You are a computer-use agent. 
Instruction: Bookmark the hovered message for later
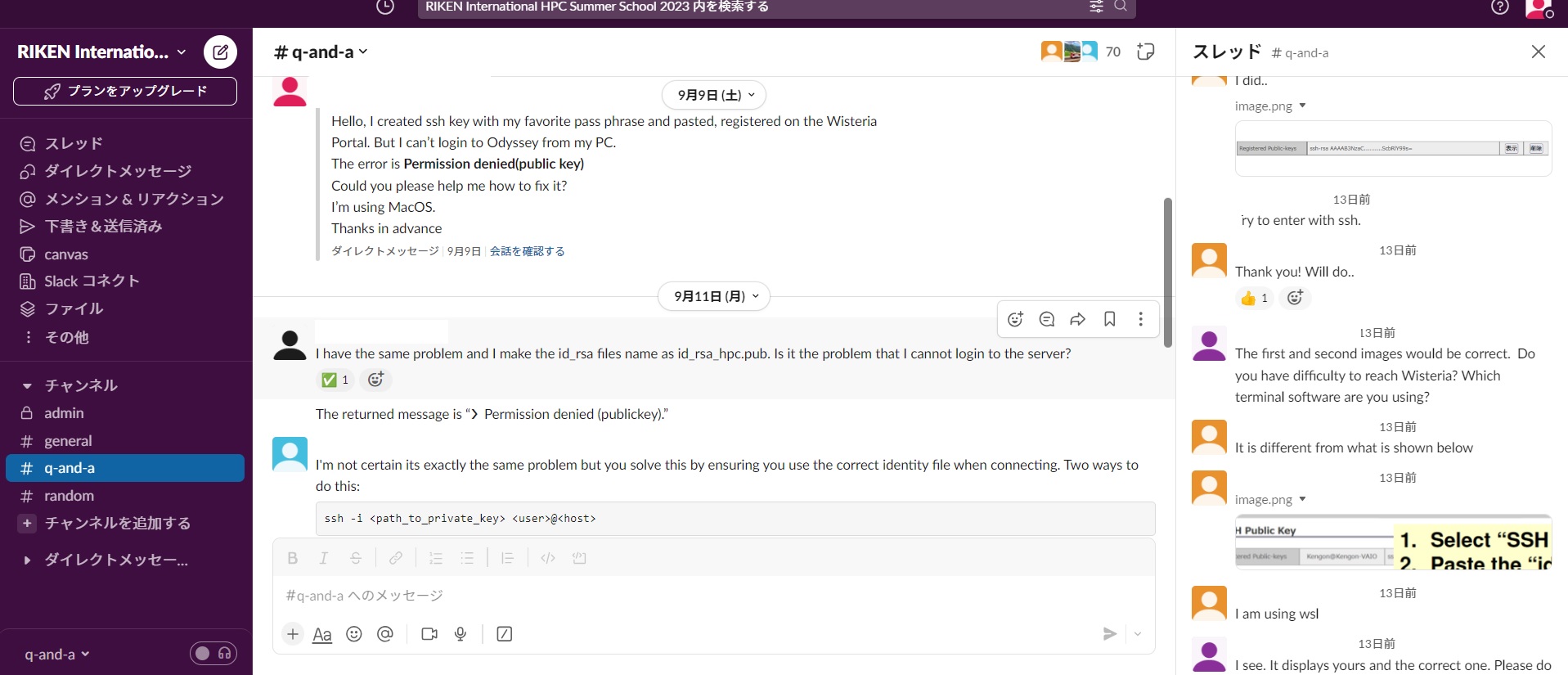coord(1109,319)
